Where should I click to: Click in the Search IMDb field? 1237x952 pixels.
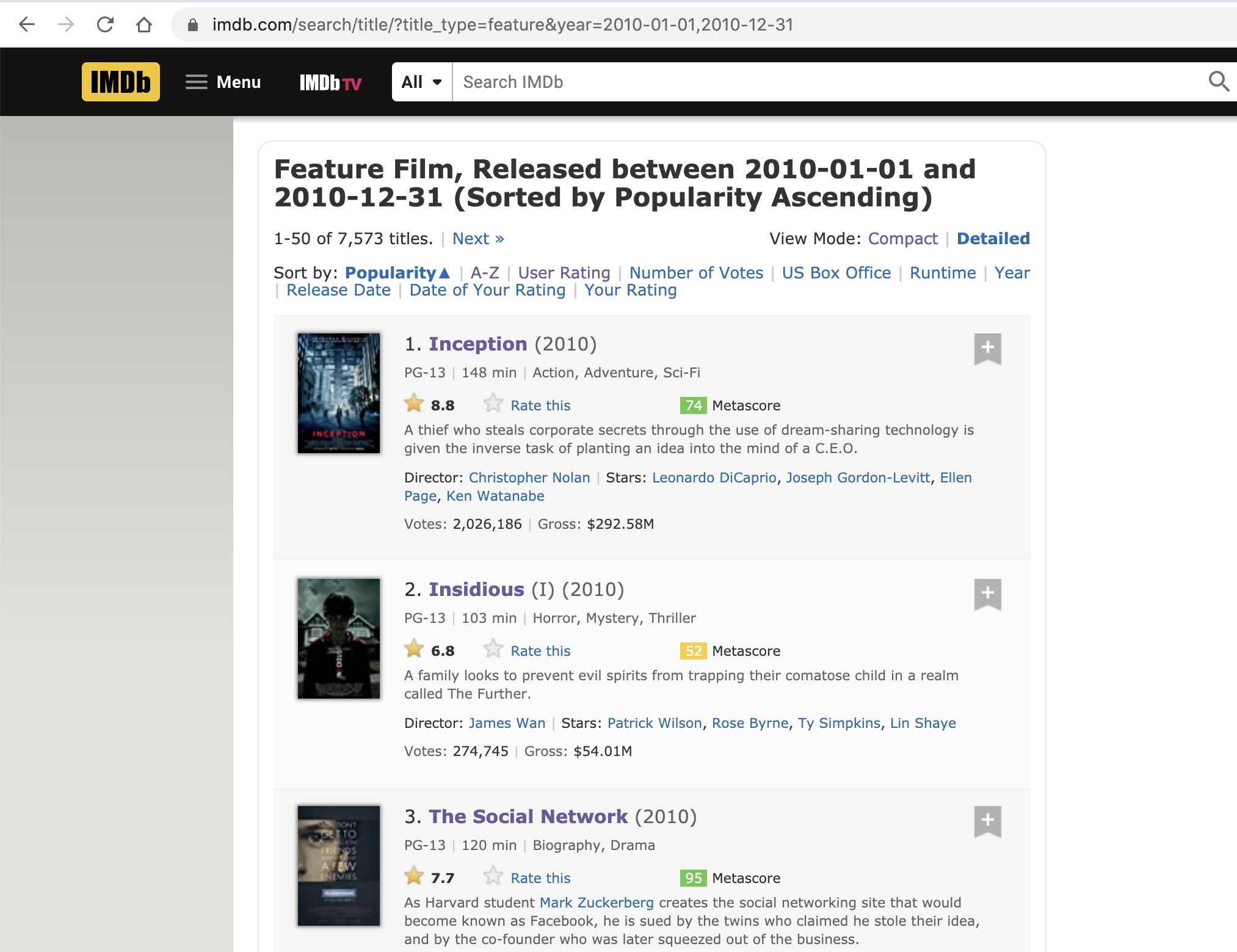824,82
